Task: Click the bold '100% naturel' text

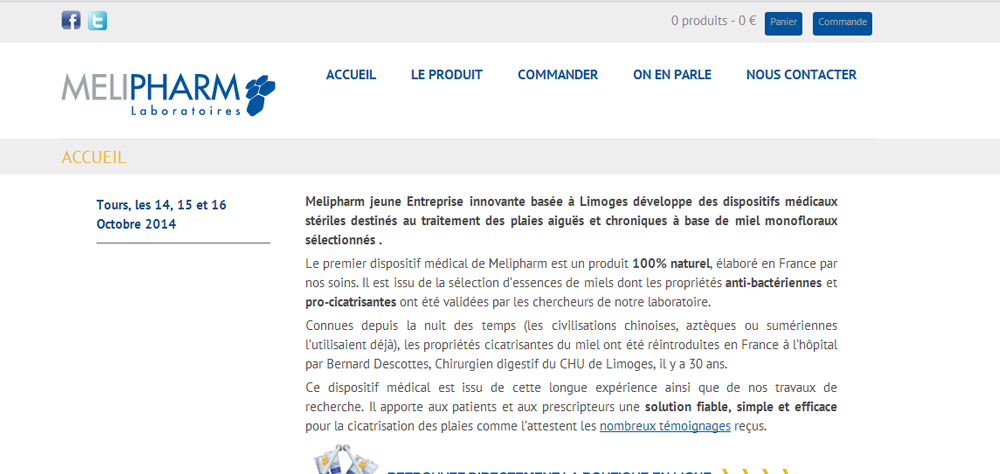Action: (x=670, y=263)
